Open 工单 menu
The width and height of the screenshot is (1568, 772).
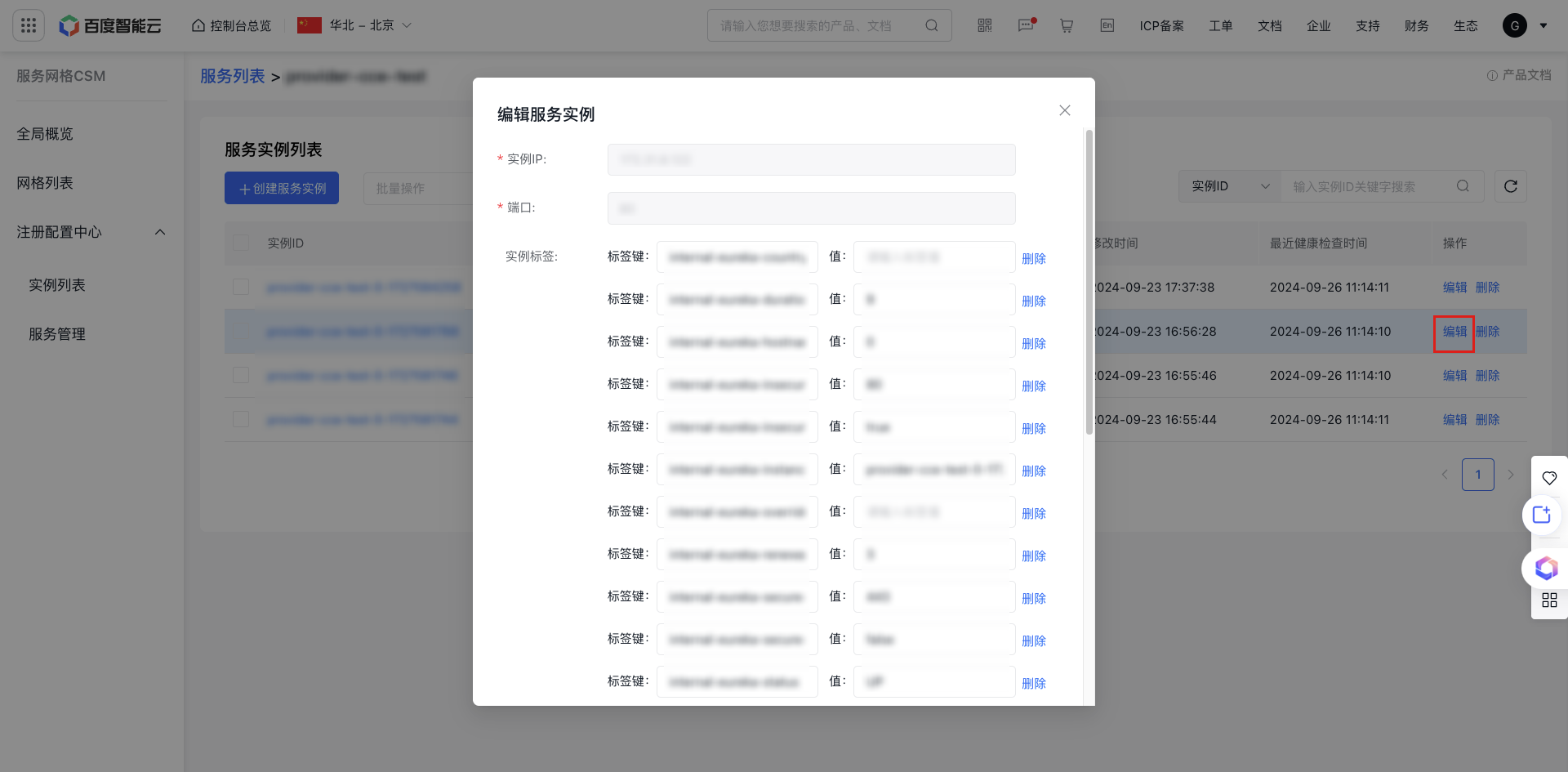pos(1221,25)
